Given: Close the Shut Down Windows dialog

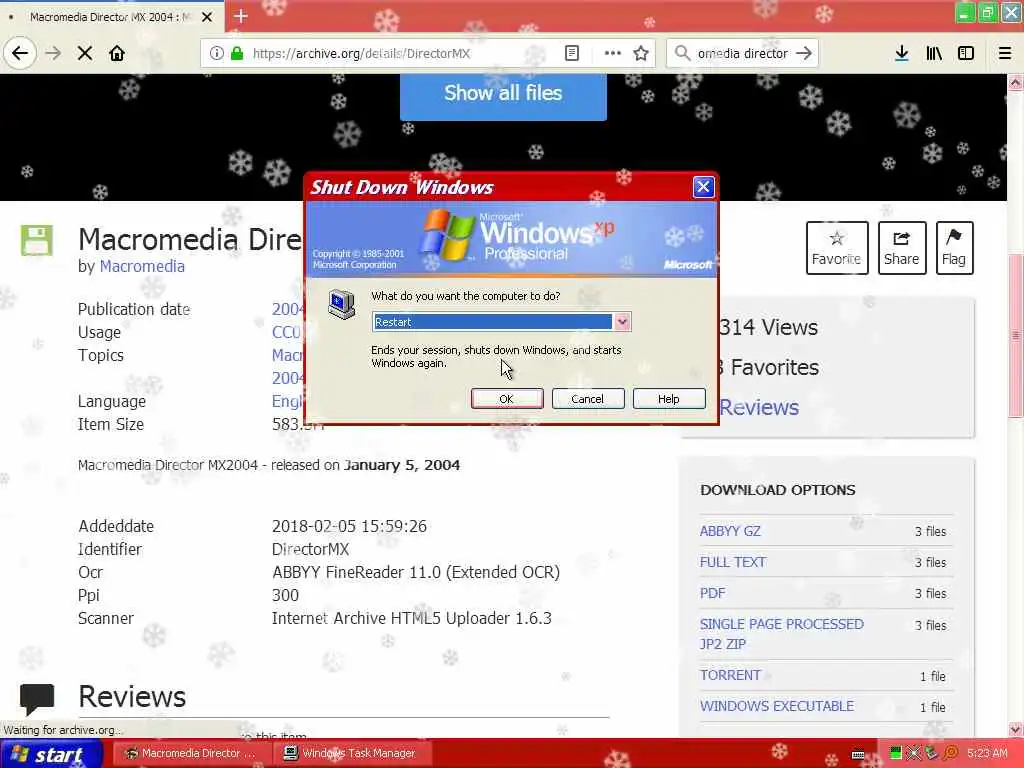Looking at the screenshot, I should point(703,187).
